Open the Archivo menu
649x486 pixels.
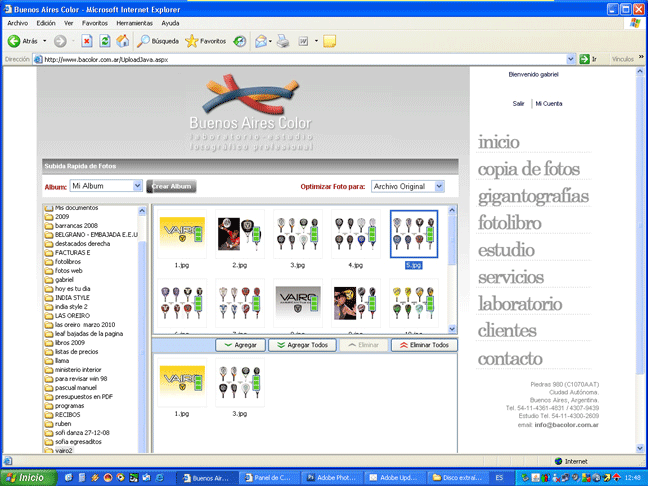coord(17,23)
